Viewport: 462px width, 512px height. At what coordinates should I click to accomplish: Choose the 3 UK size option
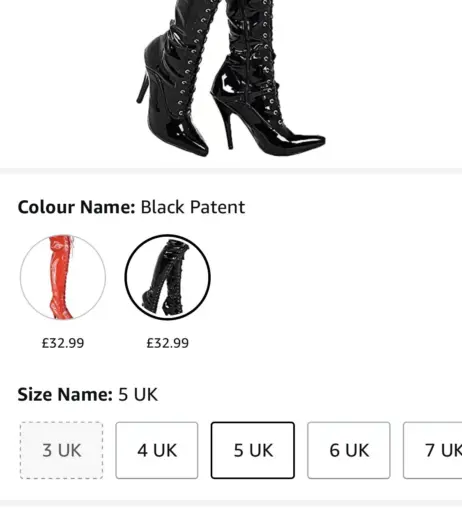point(62,450)
